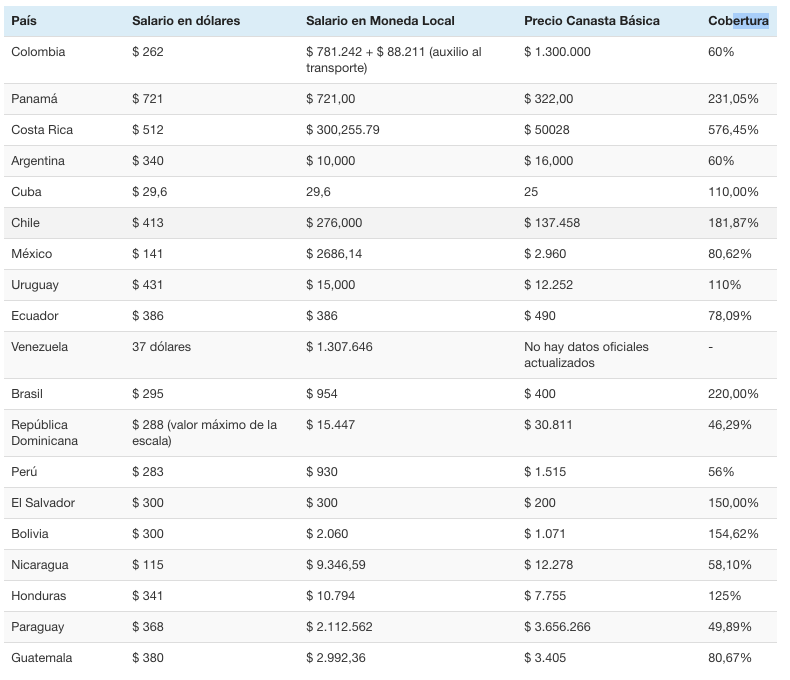Click Nicaragua's $ 9.346,59 local salary
This screenshot has height=680, width=790.
pos(336,565)
